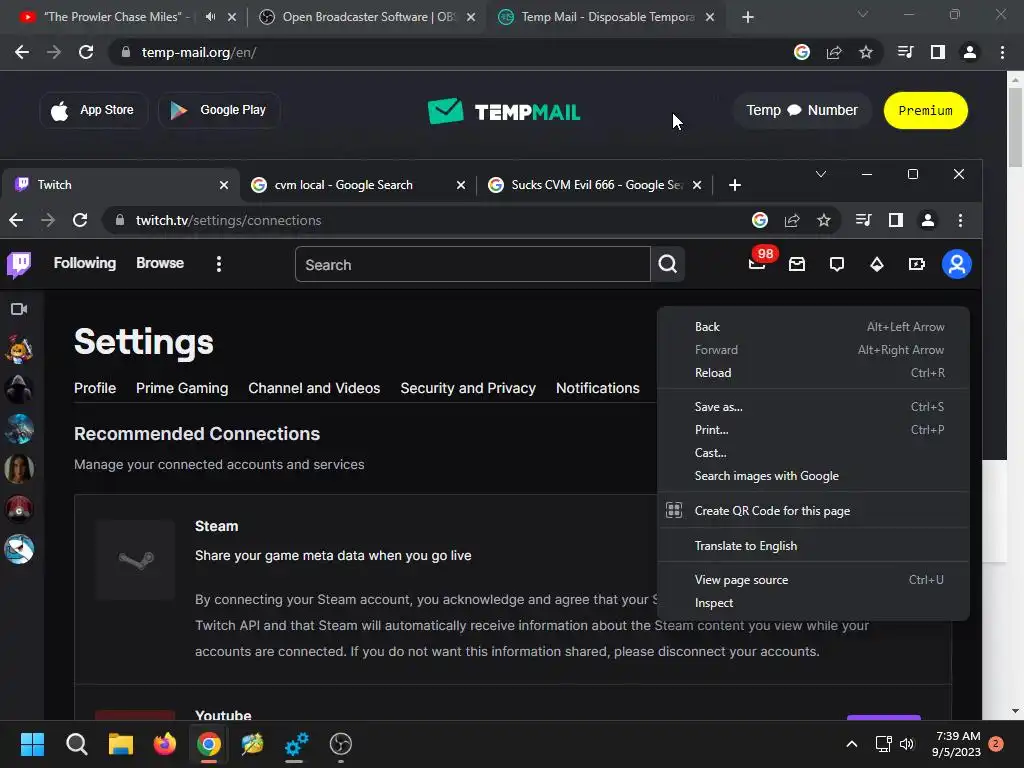Toggle side panel in the Twitch browser window
Screen dimensions: 1024x768
896,220
